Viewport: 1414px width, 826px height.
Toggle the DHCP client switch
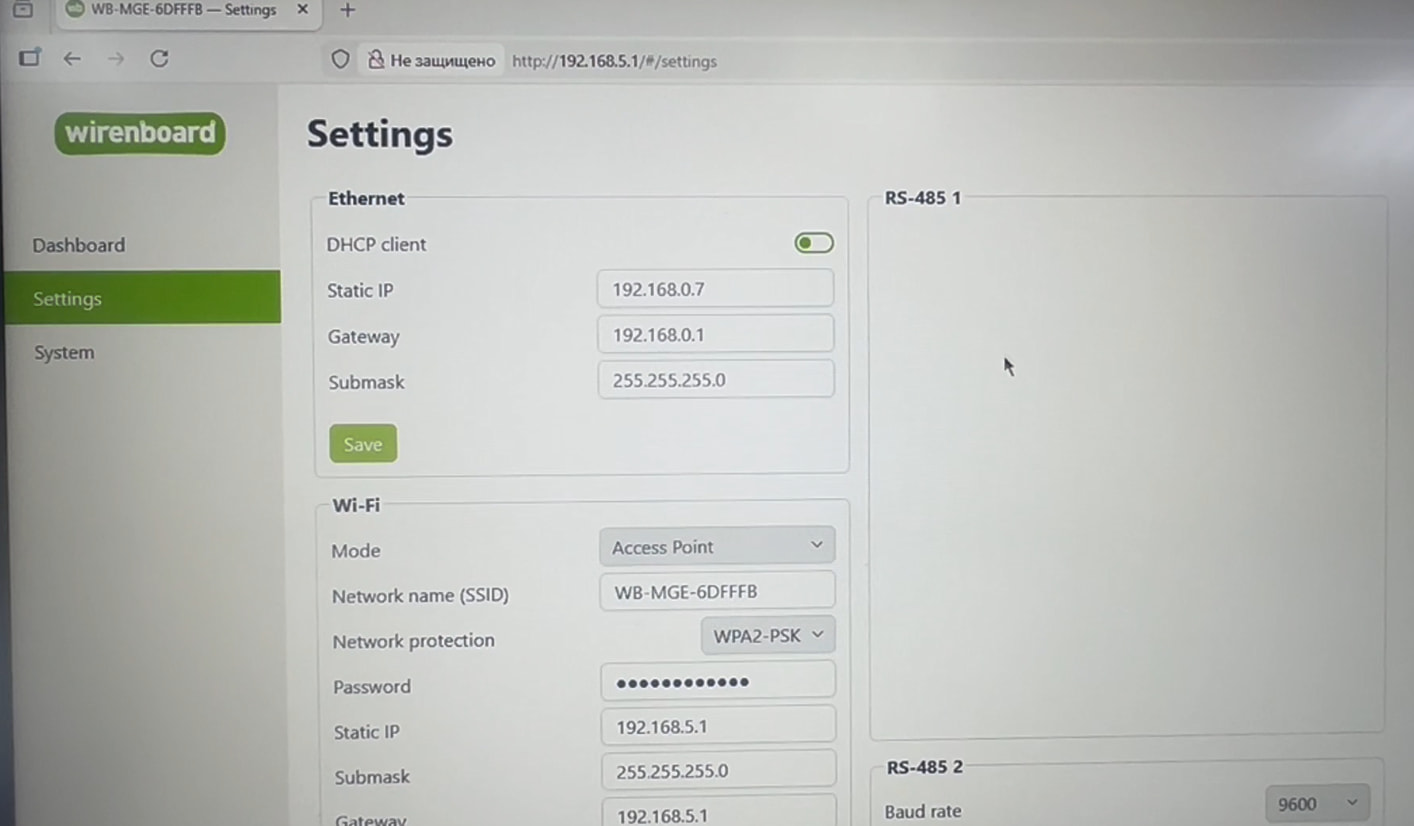813,243
